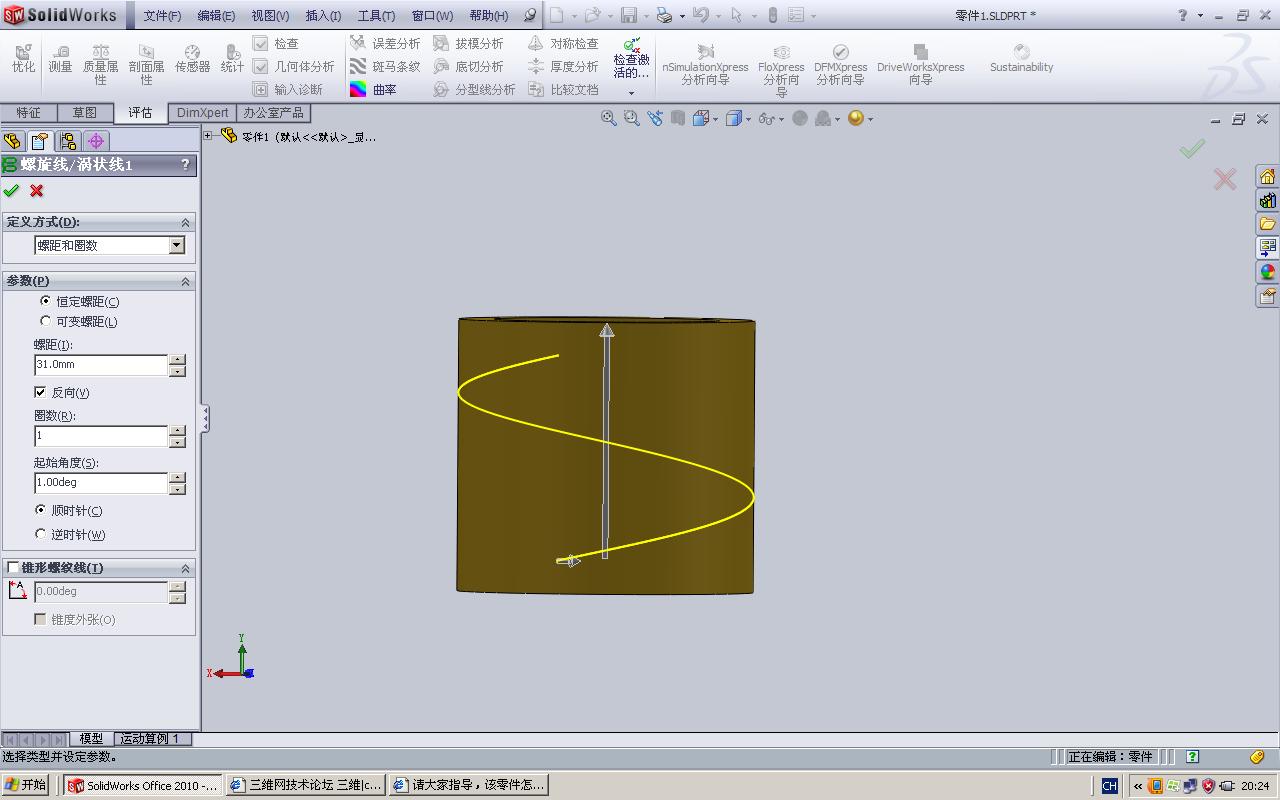Click the Measure (测量) tool
1280x800 pixels.
point(60,58)
